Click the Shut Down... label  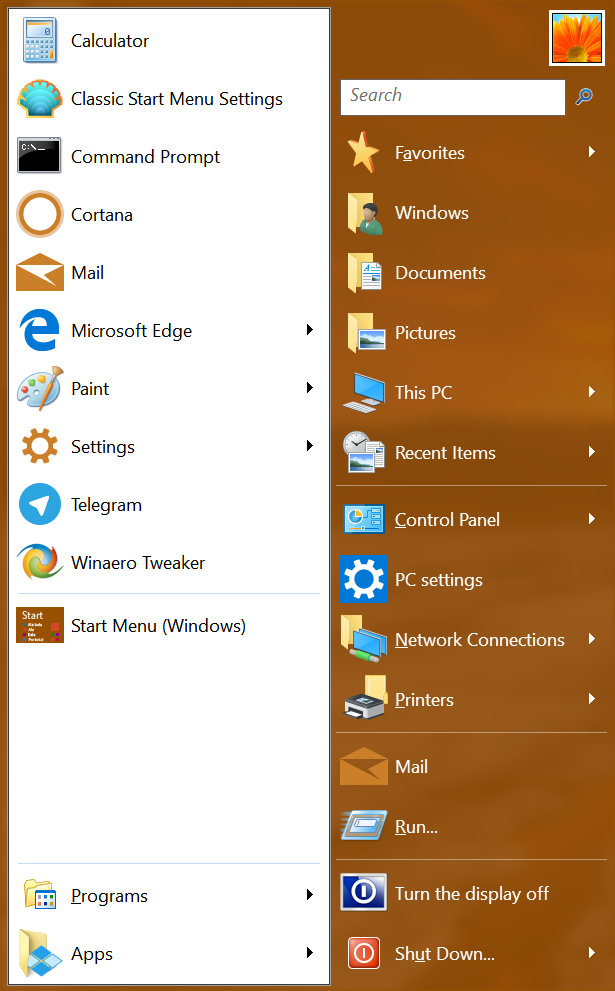(x=445, y=953)
